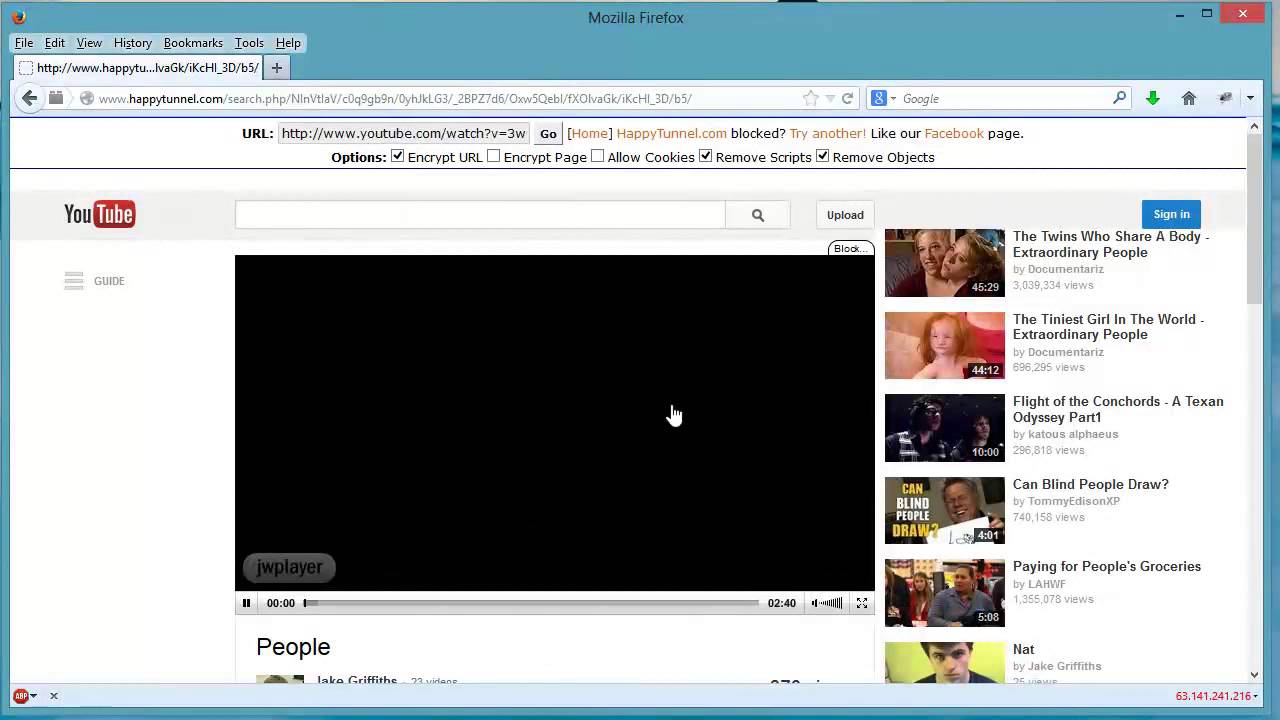Open Can Blind People Draw? video
The image size is (1280, 720).
coord(1091,484)
